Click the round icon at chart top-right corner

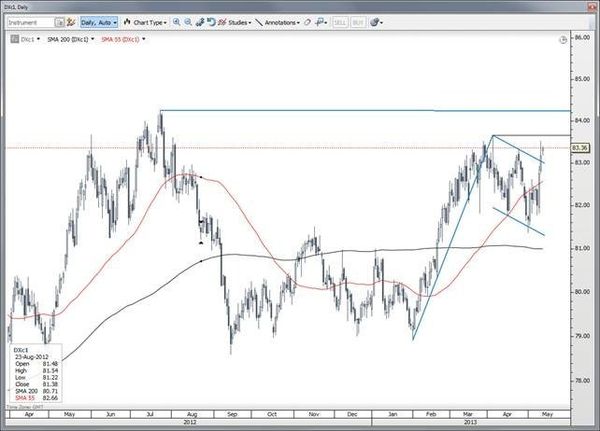[563, 39]
